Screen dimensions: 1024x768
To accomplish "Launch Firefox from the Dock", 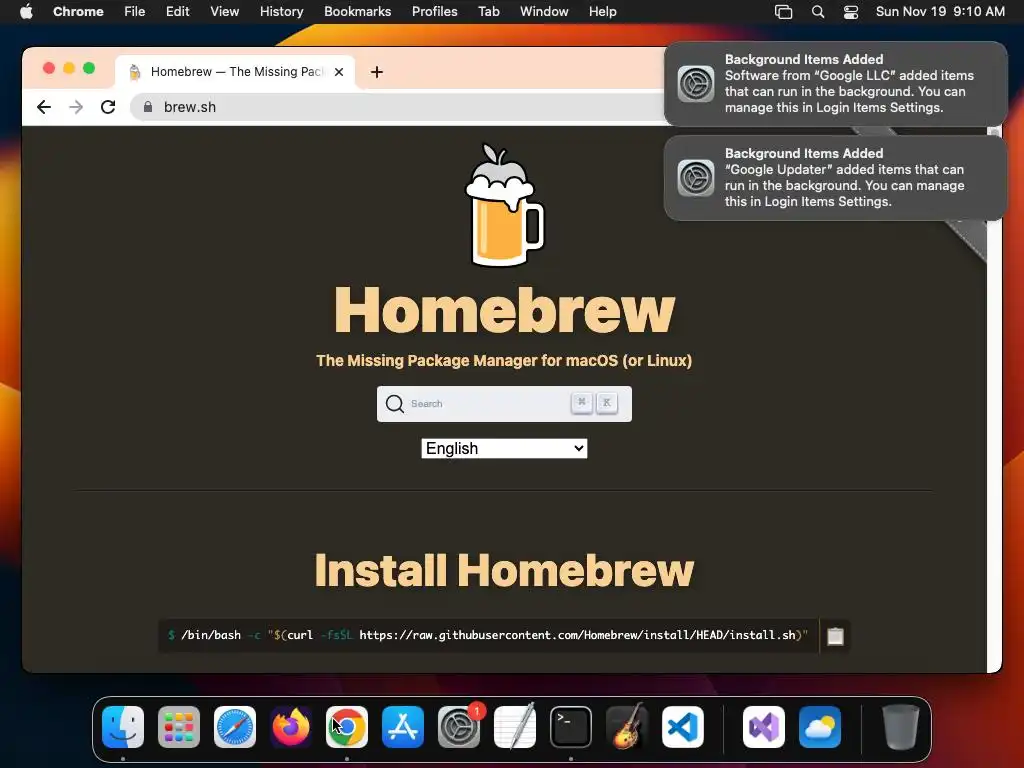I will tap(291, 727).
